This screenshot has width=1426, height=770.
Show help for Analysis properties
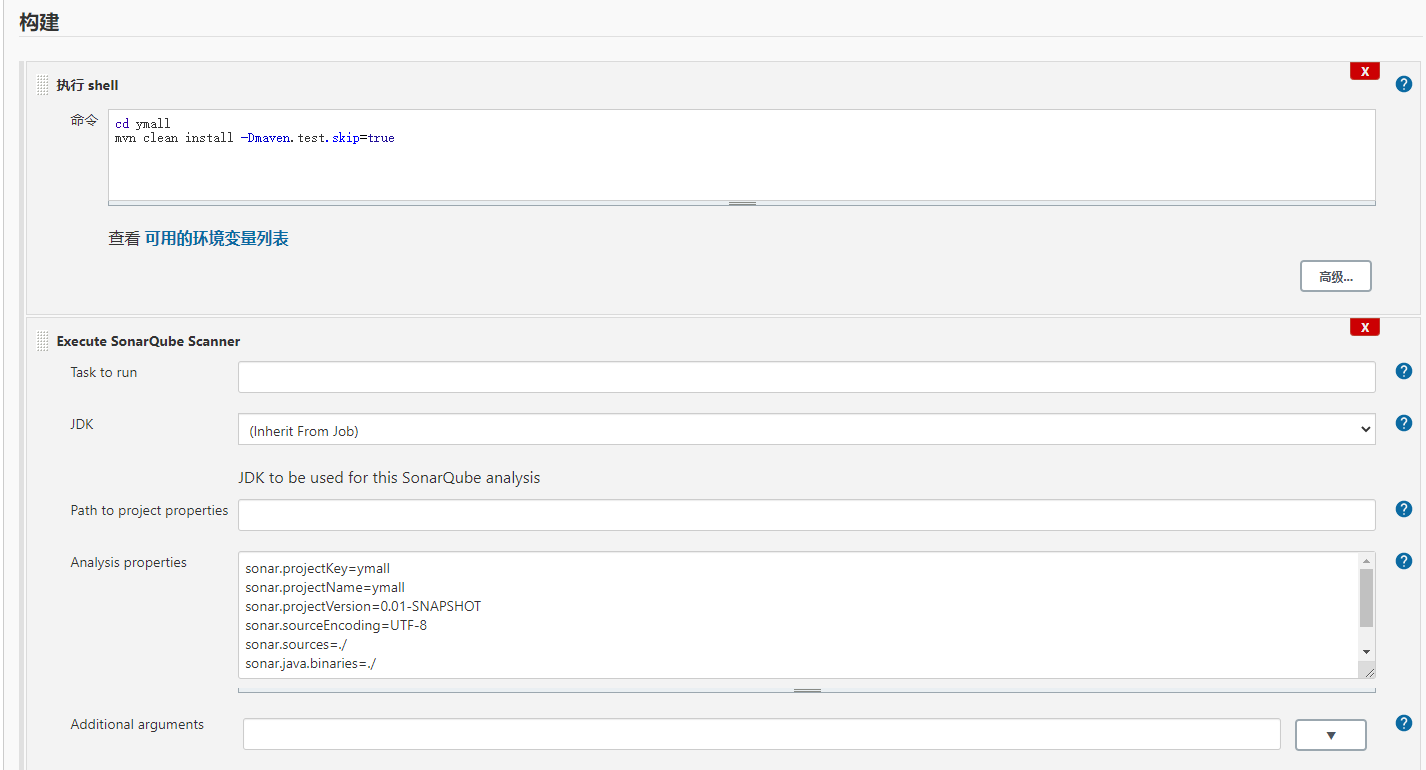pos(1403,561)
